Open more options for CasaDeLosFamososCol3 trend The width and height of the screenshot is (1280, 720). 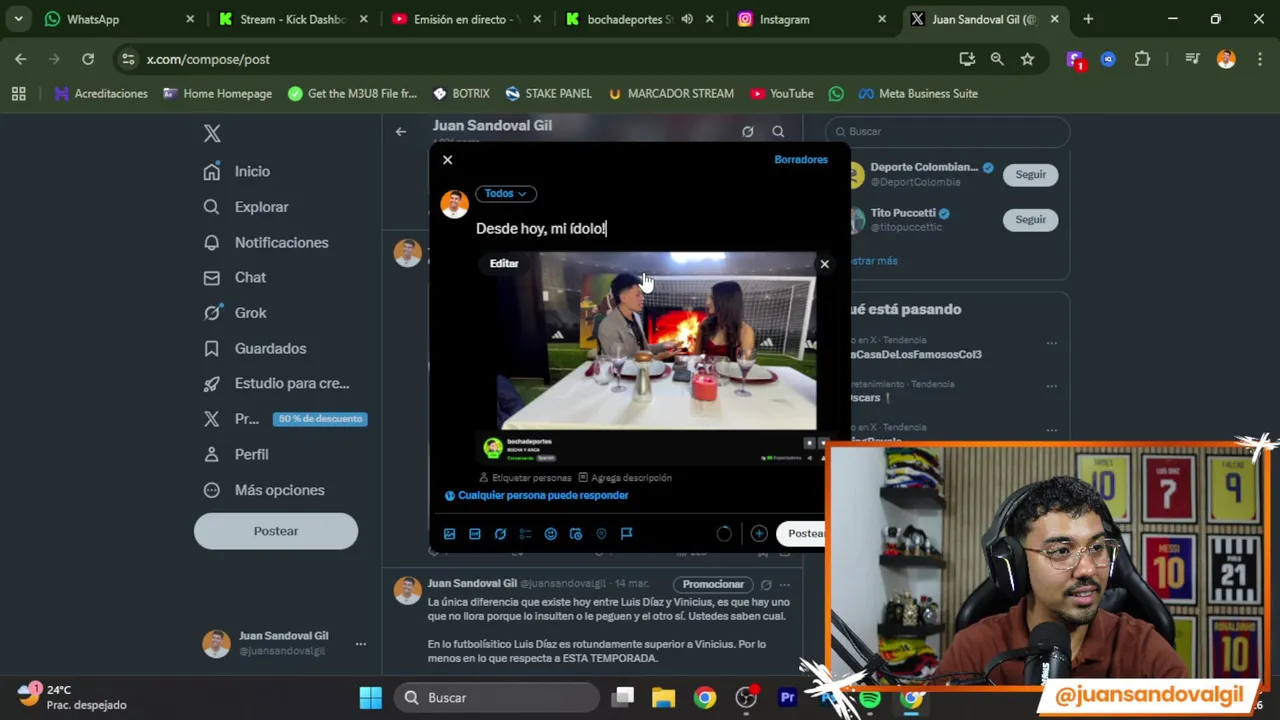[x=1051, y=343]
